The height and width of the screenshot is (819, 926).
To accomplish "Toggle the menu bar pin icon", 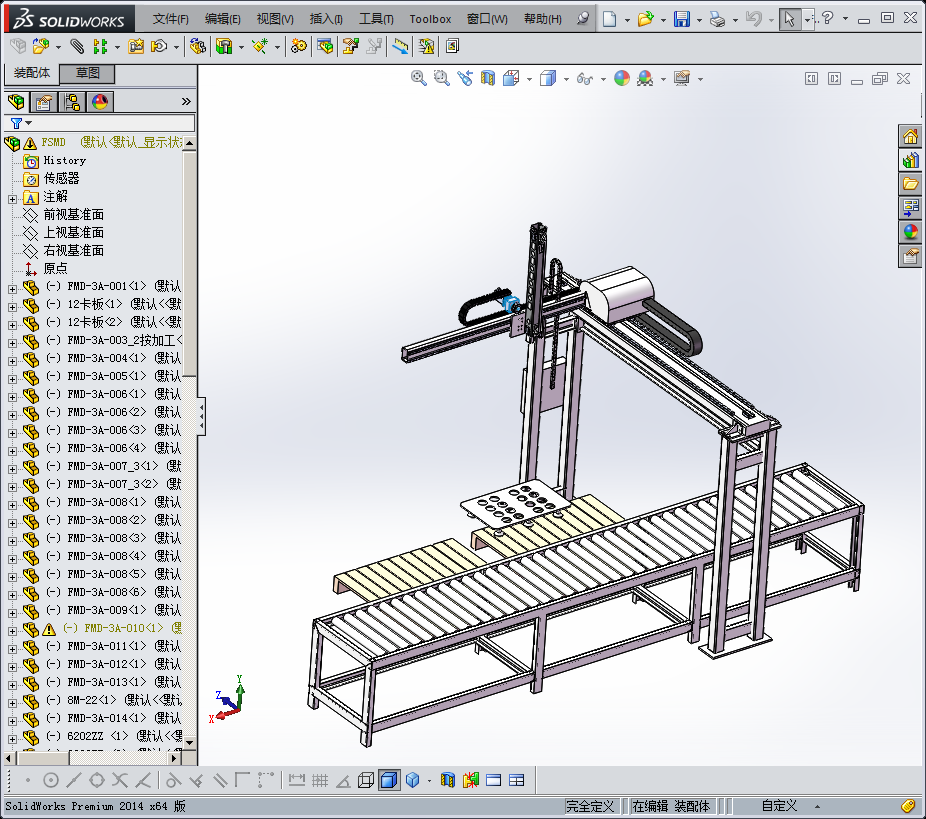I will 583,18.
